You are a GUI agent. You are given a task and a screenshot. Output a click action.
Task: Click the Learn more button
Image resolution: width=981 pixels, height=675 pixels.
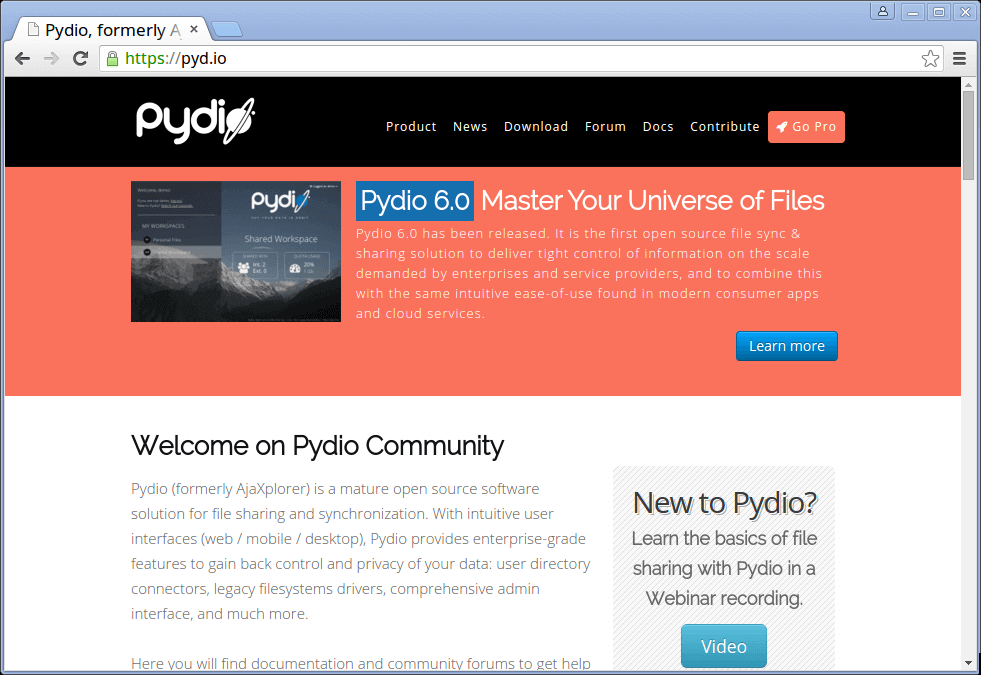(x=786, y=346)
